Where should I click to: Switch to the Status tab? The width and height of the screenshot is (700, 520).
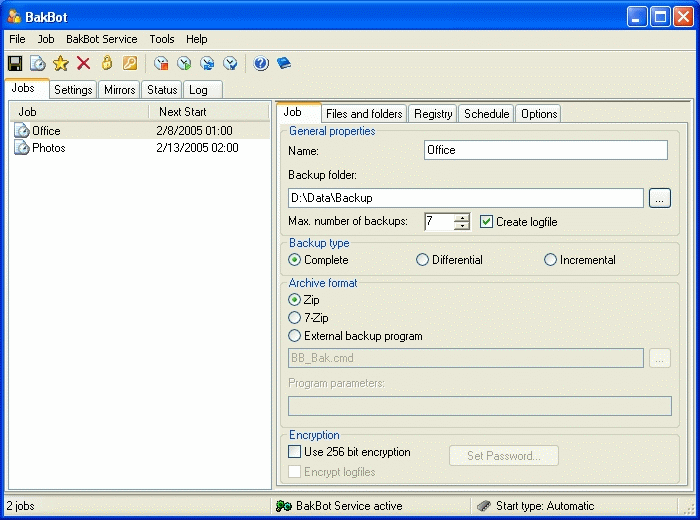(x=162, y=90)
